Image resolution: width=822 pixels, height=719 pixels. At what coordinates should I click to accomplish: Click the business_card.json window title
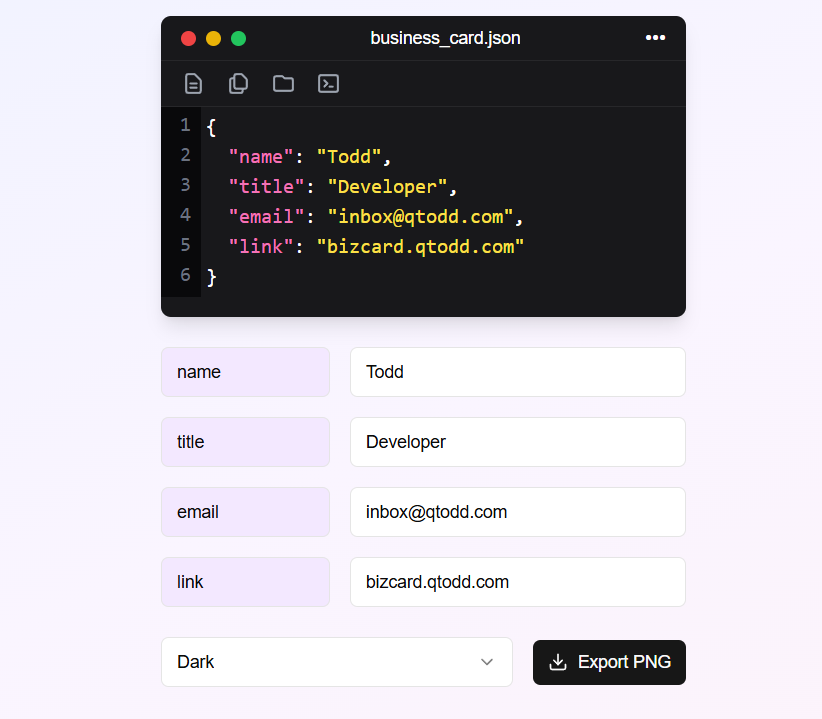pyautogui.click(x=445, y=38)
